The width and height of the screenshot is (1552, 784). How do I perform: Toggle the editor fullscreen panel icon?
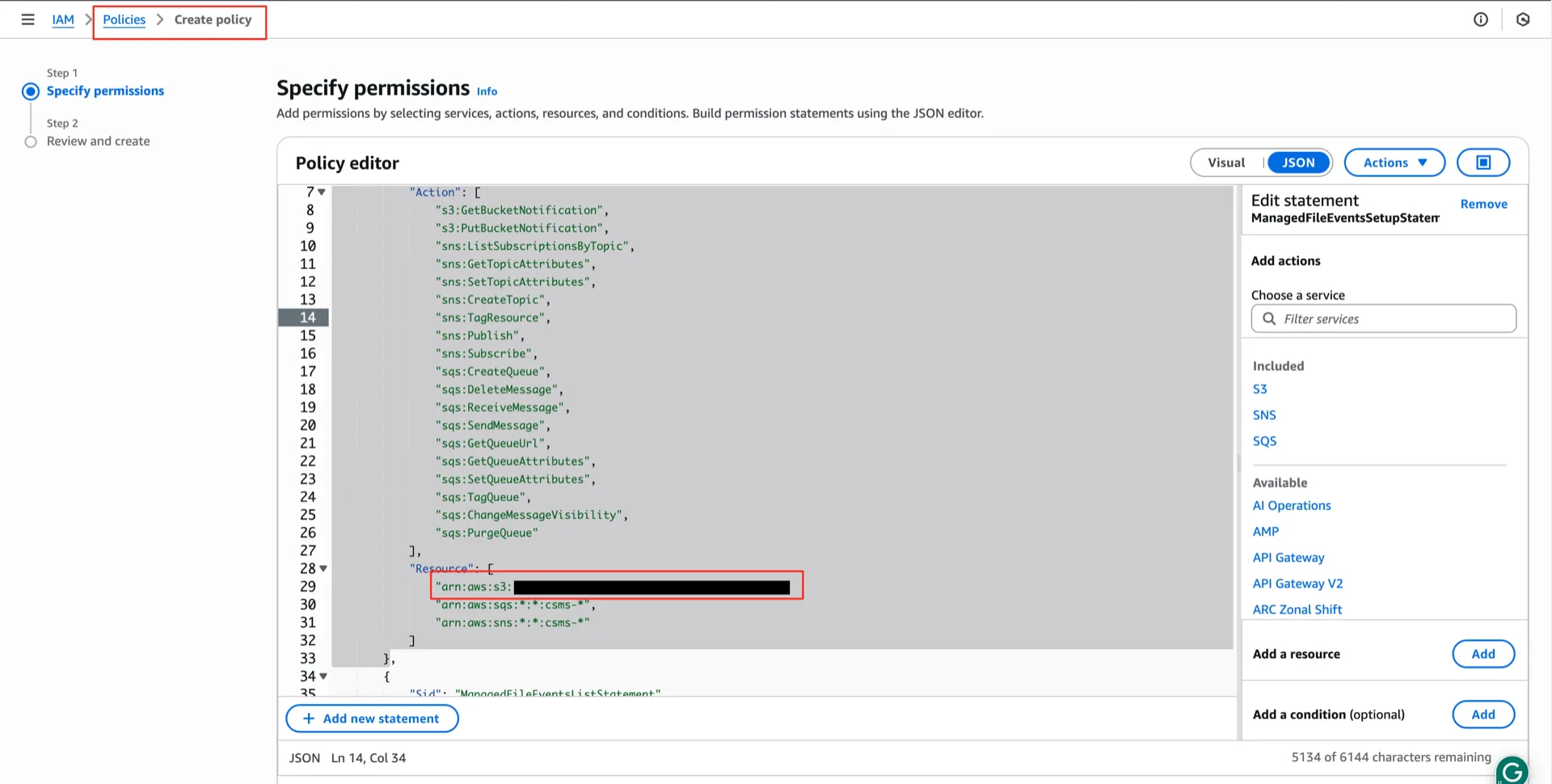pyautogui.click(x=1483, y=162)
